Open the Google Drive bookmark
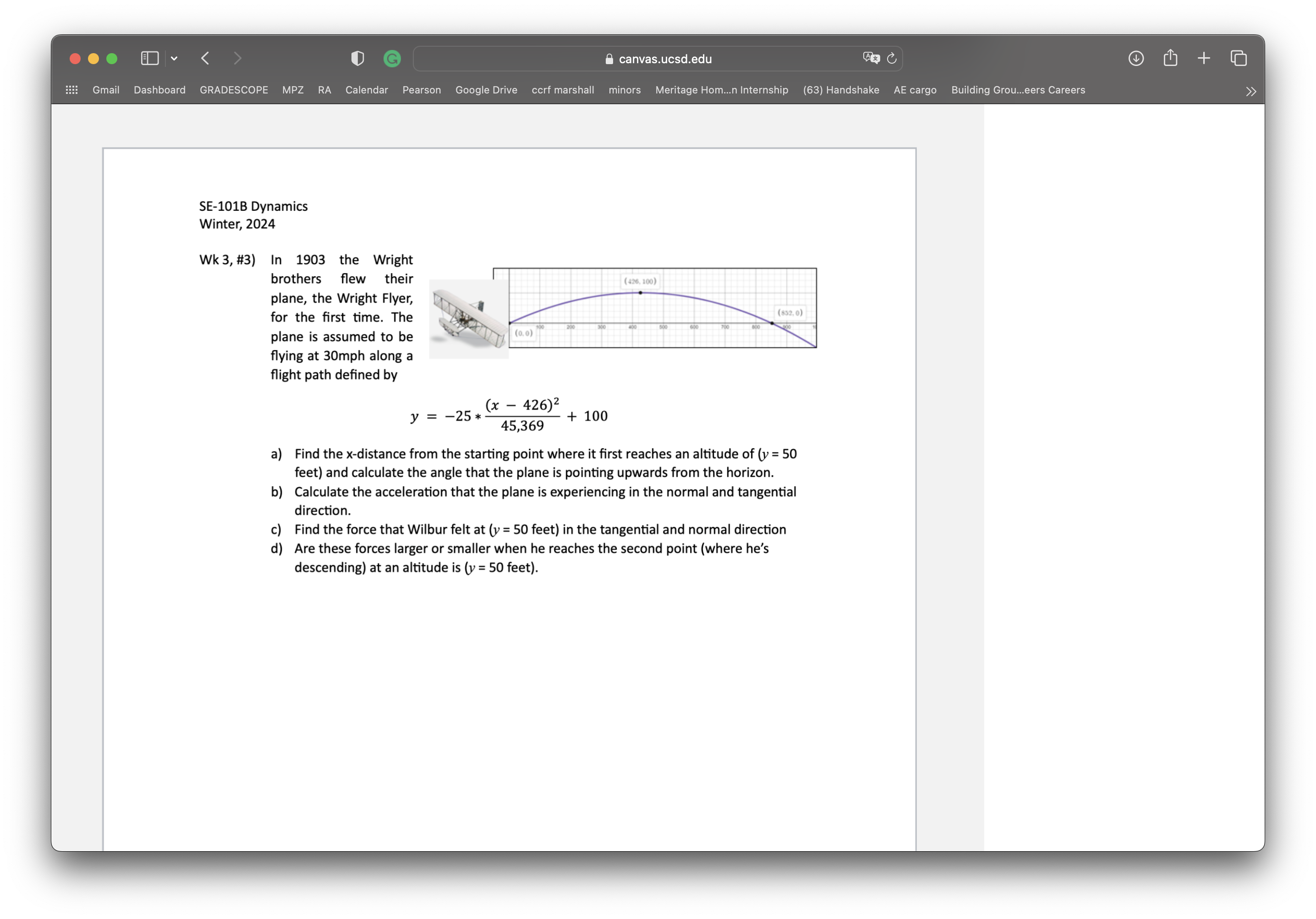The image size is (1316, 919). (x=486, y=90)
